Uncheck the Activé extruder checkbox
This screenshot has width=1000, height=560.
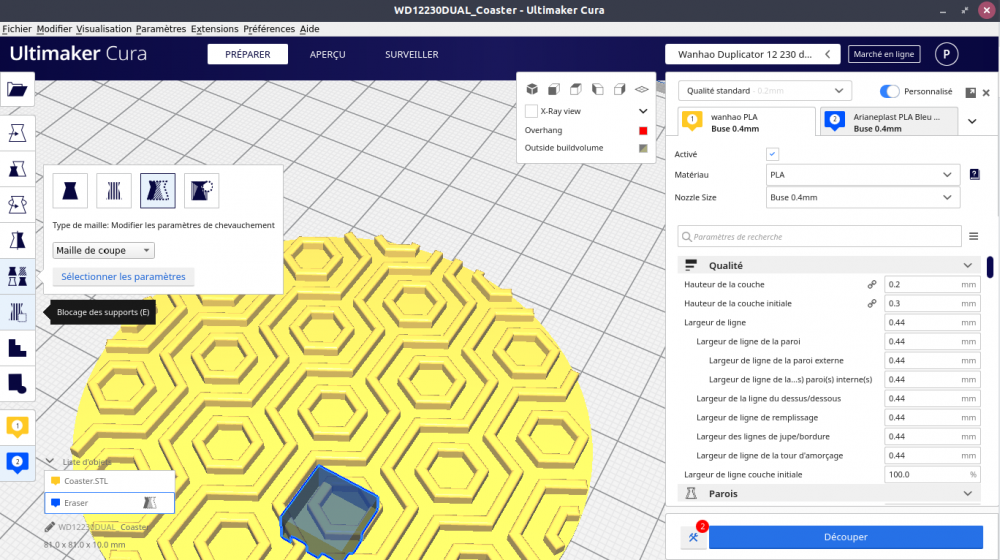click(772, 154)
